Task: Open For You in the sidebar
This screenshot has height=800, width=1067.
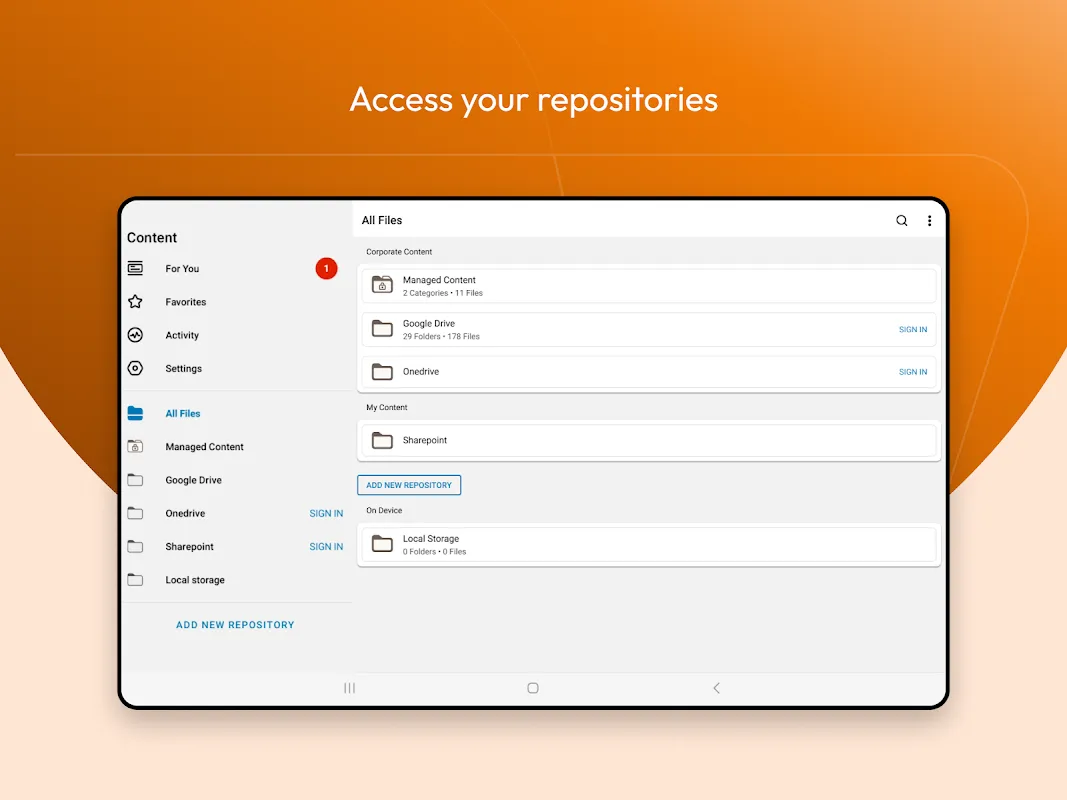Action: (x=236, y=269)
